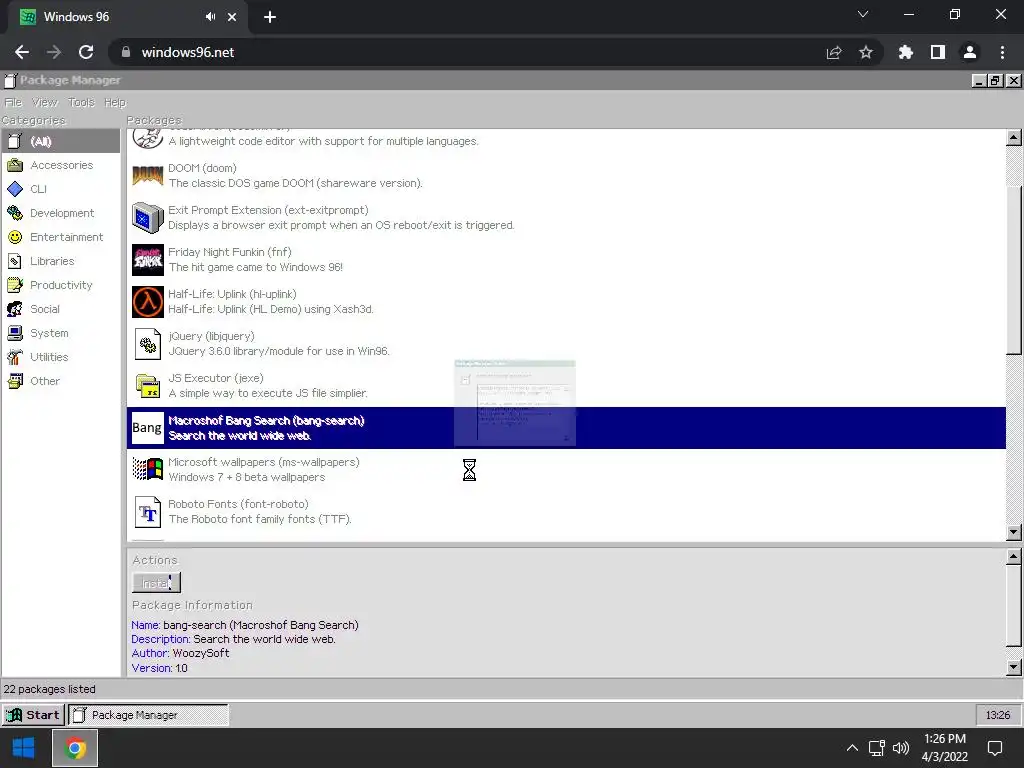Viewport: 1024px width, 768px height.
Task: Open the Chrome profile menu
Action: click(x=970, y=52)
